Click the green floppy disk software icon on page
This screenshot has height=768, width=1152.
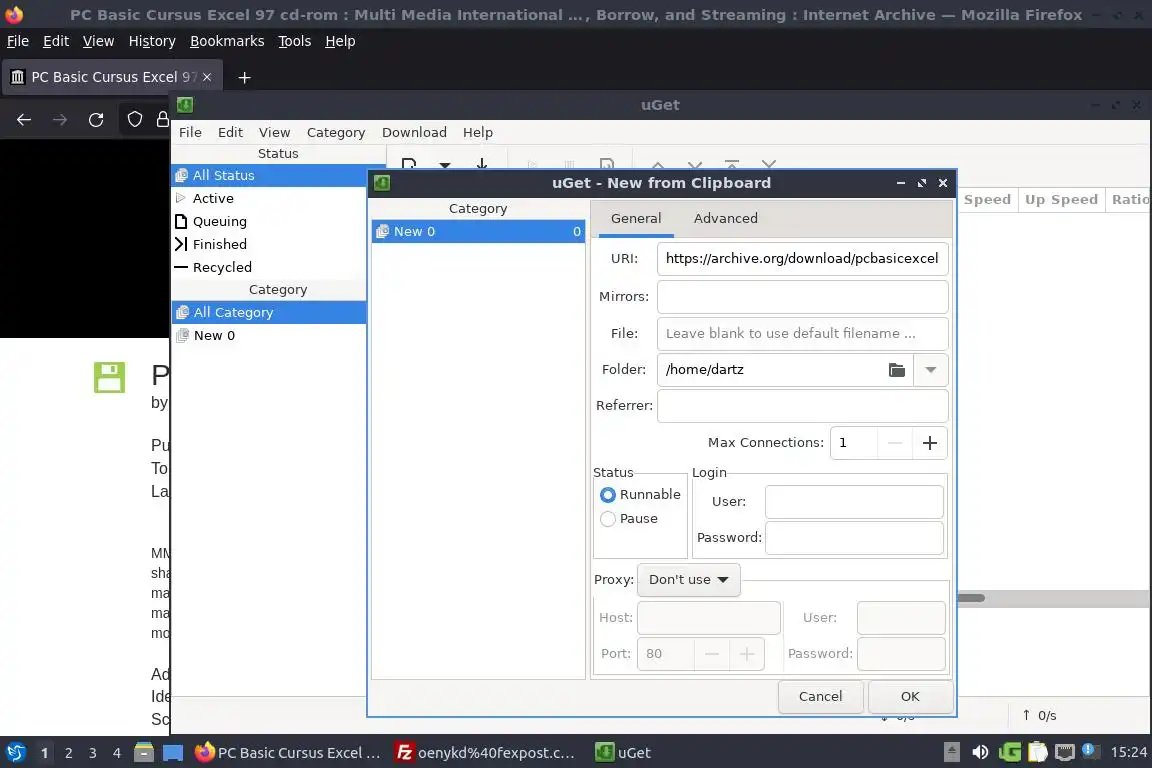point(109,378)
